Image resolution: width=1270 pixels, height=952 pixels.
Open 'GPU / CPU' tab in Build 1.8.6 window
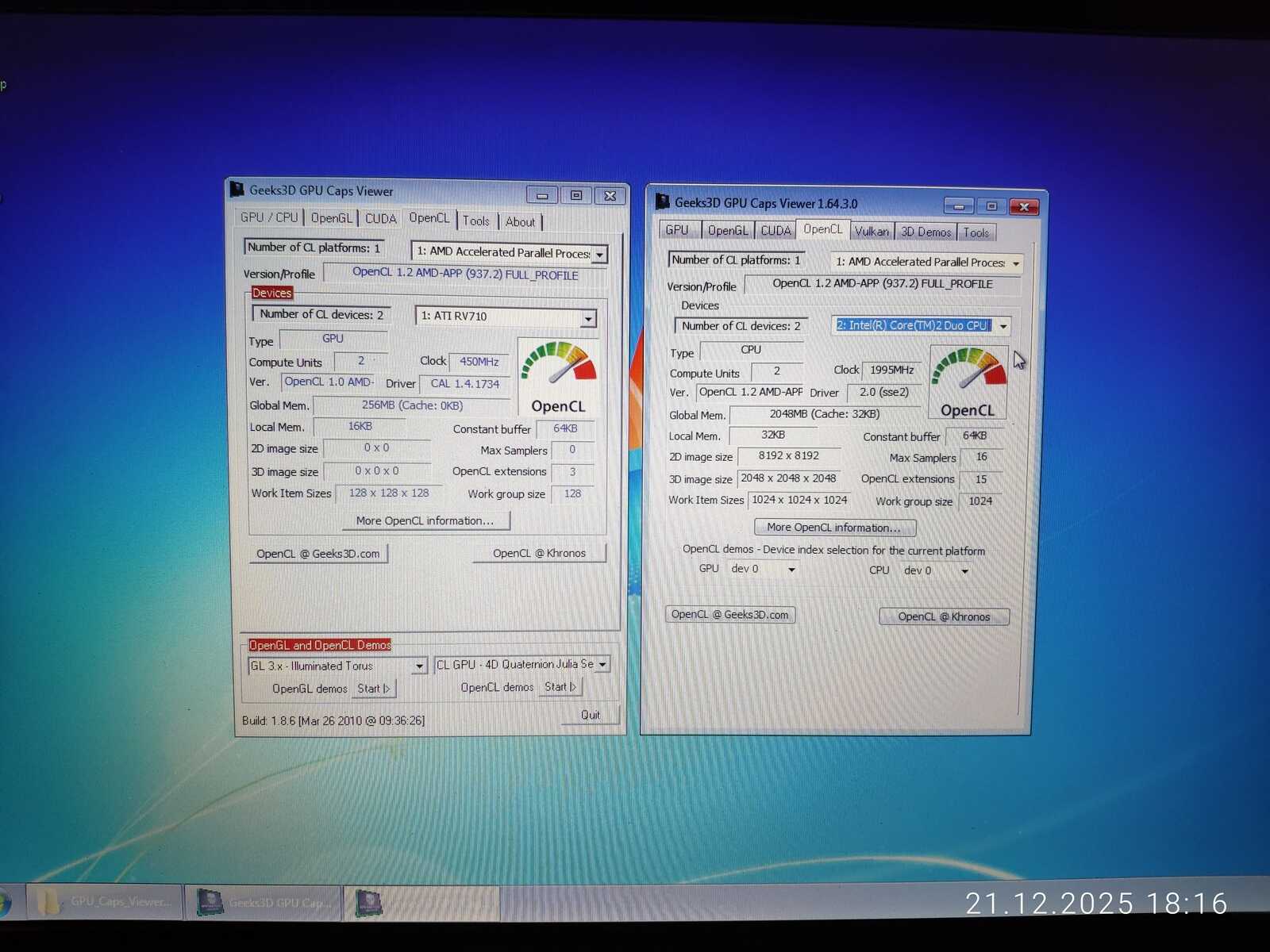(x=269, y=217)
